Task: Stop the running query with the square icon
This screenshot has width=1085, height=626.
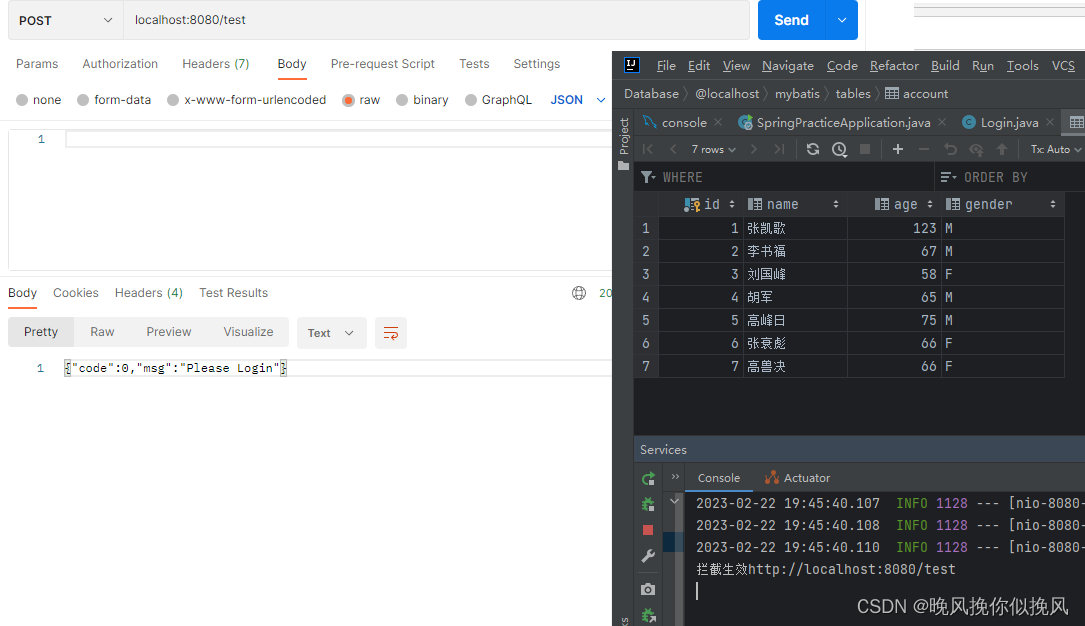Action: (865, 149)
